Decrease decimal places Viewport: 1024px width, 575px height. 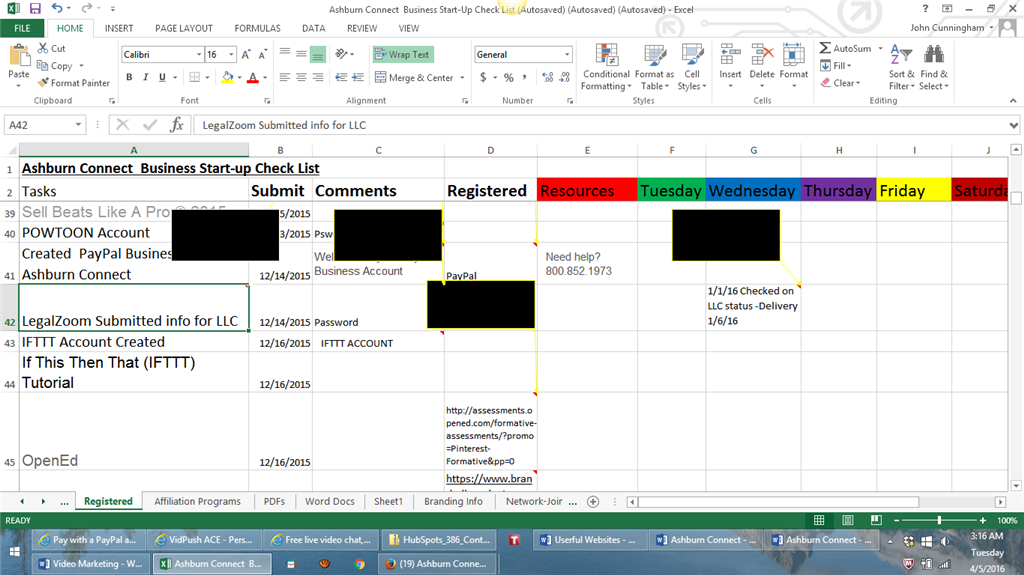(565, 77)
